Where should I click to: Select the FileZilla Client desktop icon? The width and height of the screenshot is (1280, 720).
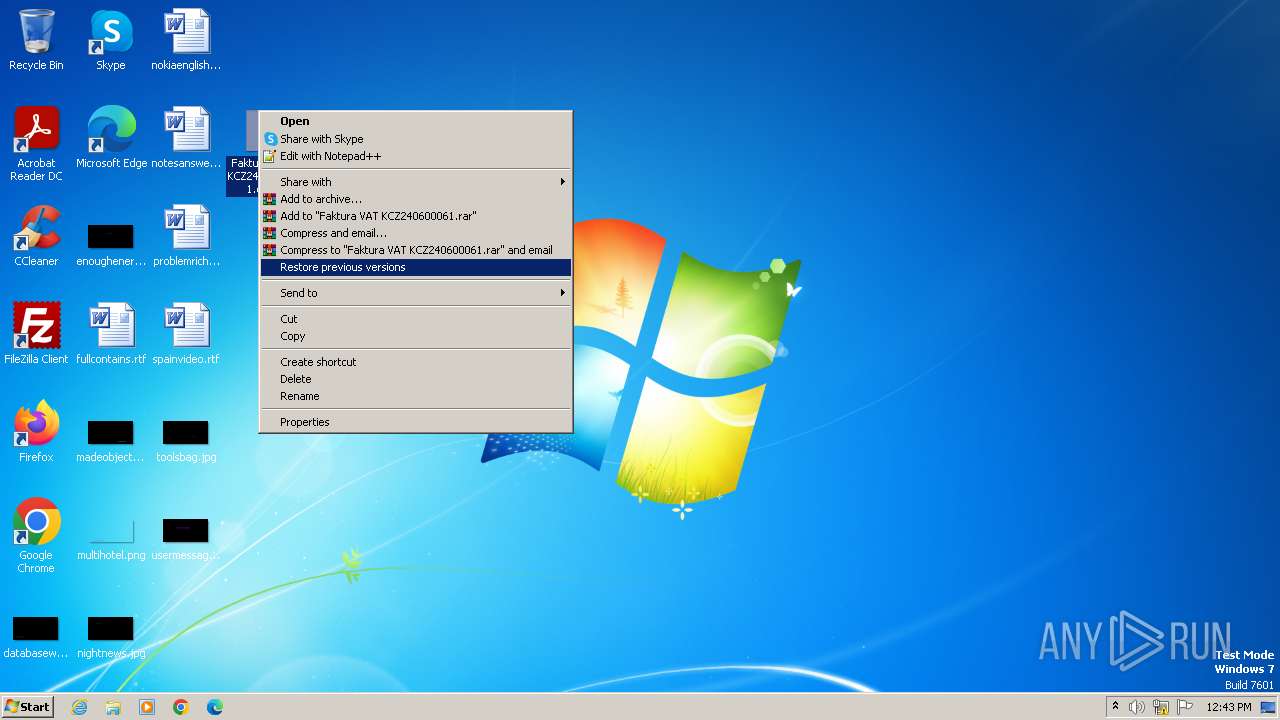click(36, 334)
